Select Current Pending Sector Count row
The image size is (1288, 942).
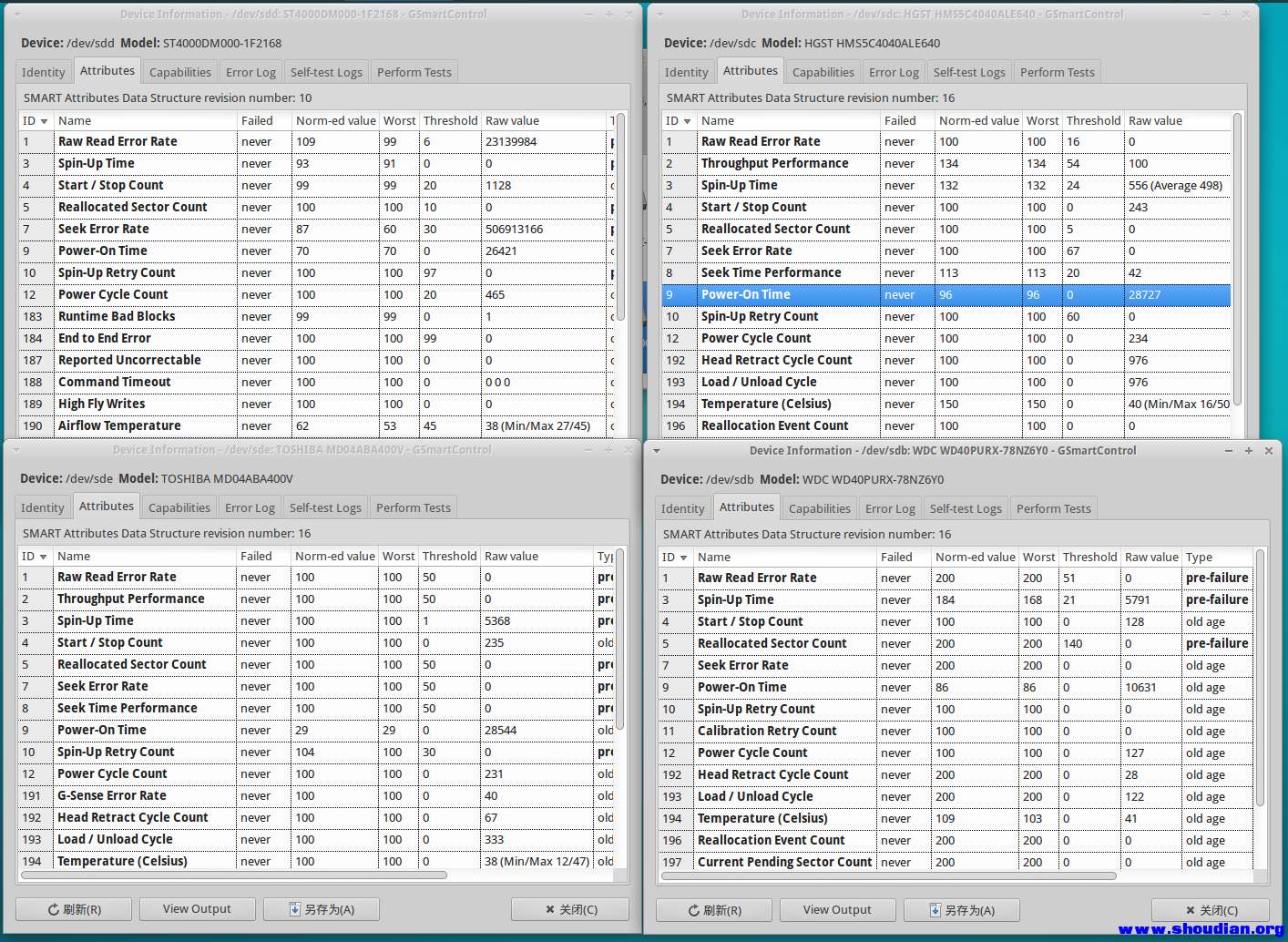[956, 862]
